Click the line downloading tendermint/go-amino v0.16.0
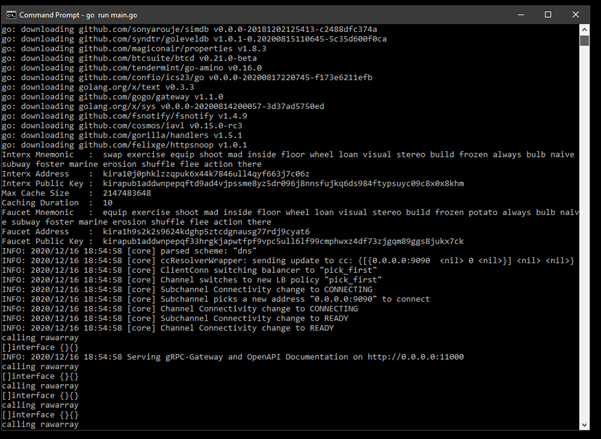 131,68
